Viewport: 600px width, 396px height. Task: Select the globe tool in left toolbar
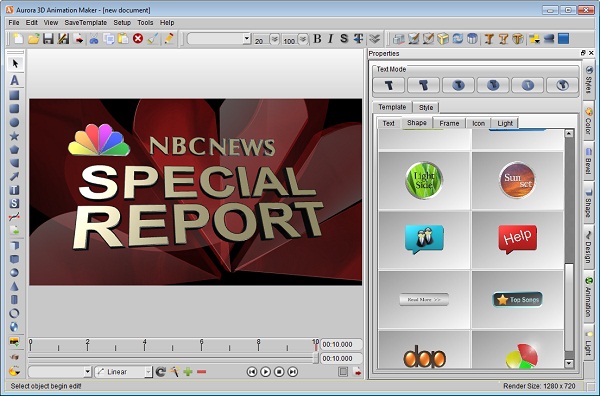coord(14,327)
